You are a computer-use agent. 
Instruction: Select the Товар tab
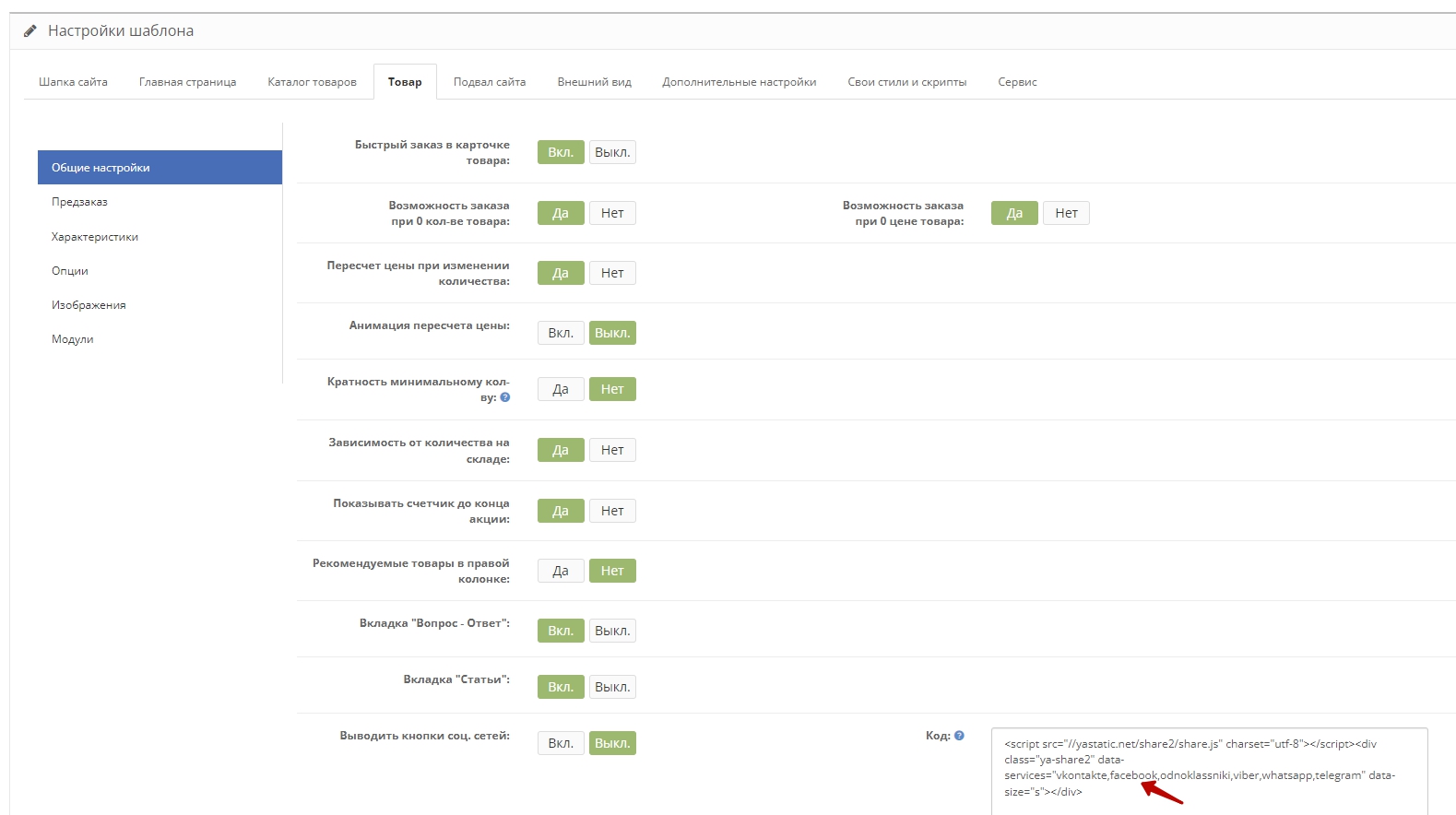[405, 82]
